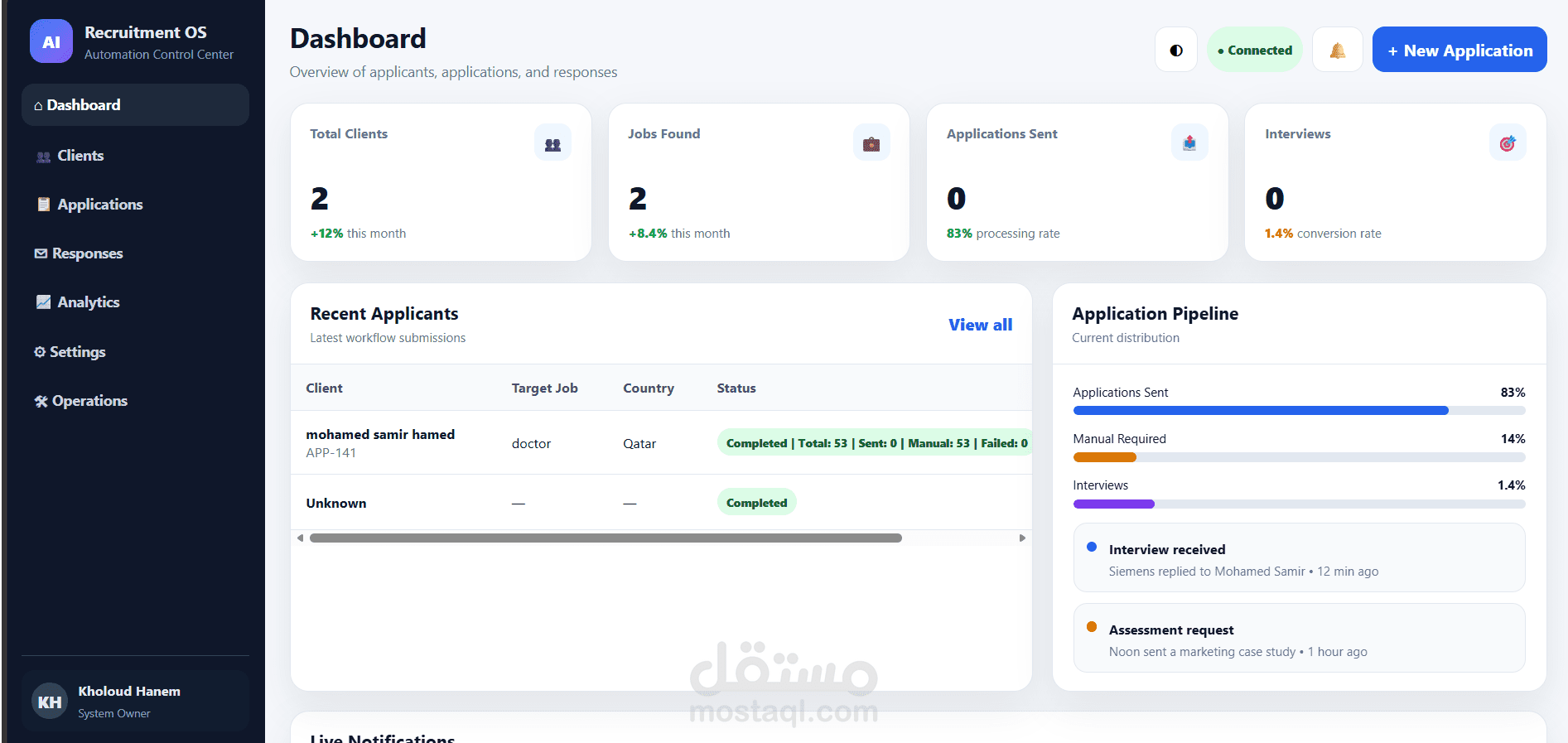Image resolution: width=1568 pixels, height=743 pixels.
Task: Click the Interviews pipeline progress bar
Action: tap(1299, 504)
